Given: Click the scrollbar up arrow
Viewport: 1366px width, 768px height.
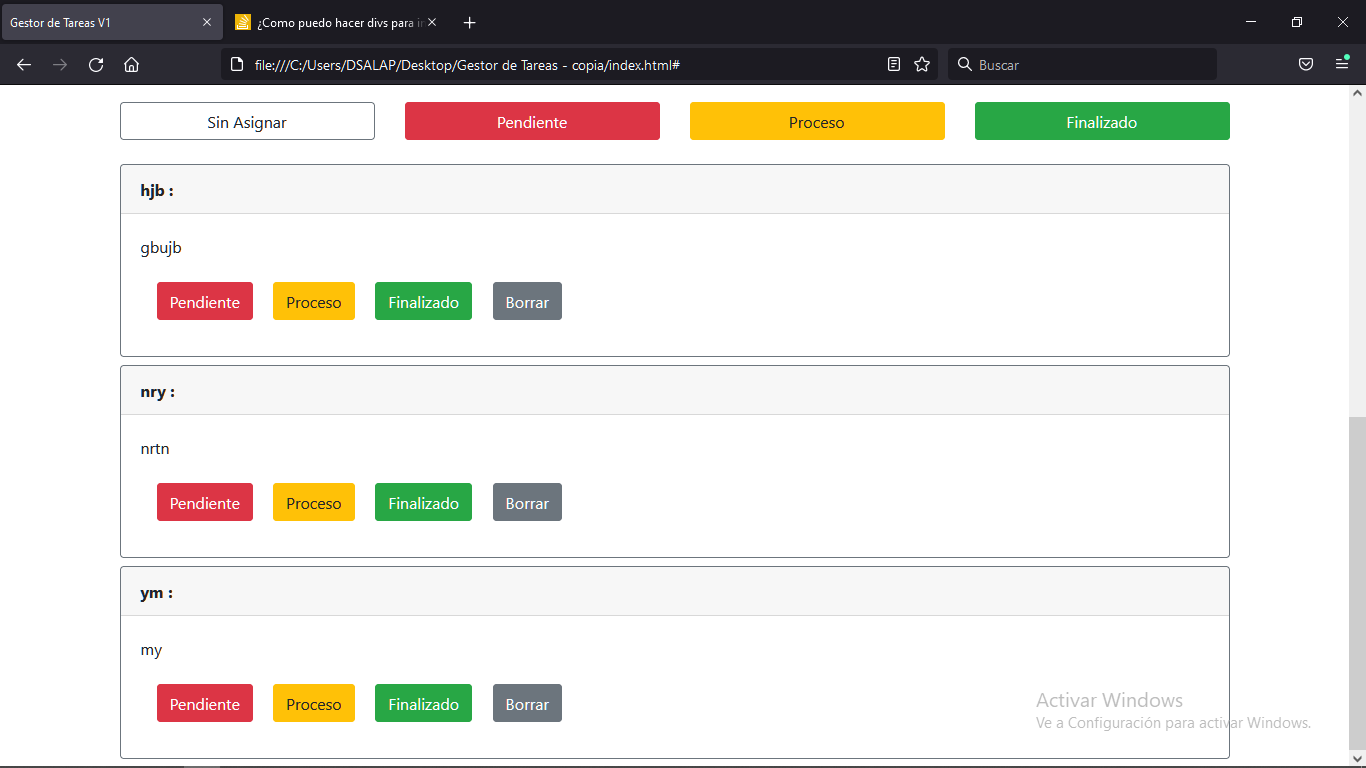Looking at the screenshot, I should coord(1357,93).
